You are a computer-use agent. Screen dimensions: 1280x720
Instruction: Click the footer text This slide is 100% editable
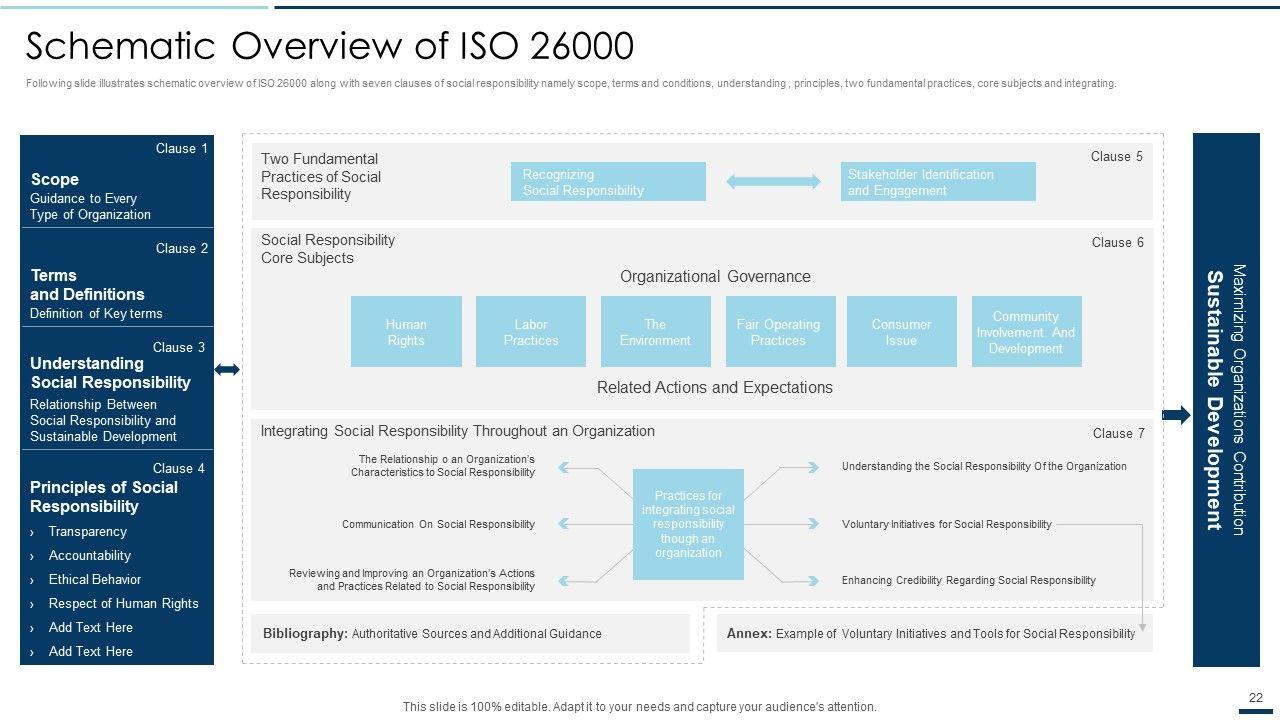640,707
